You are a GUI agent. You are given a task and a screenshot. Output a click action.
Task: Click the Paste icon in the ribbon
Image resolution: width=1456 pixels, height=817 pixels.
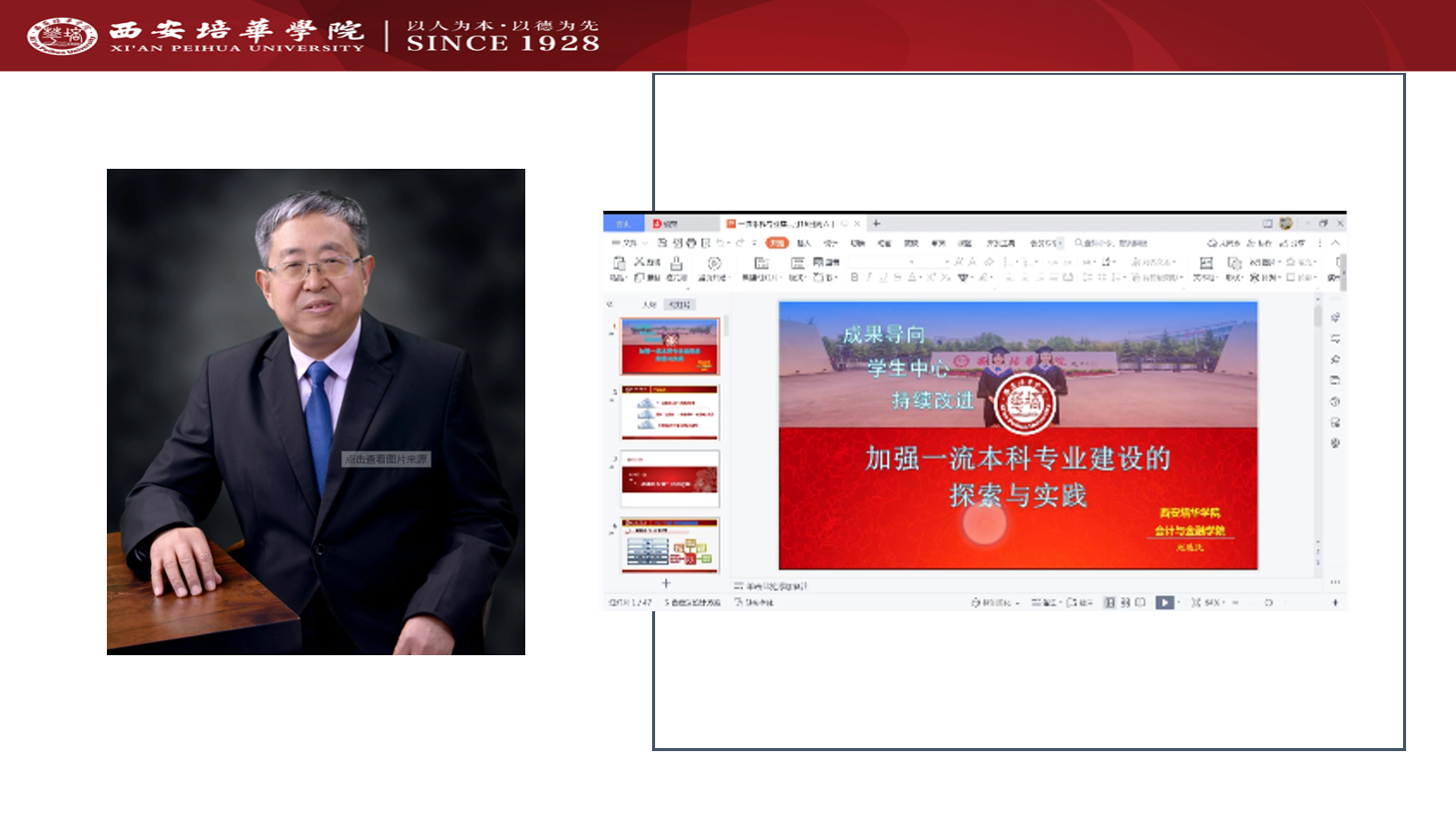point(619,263)
